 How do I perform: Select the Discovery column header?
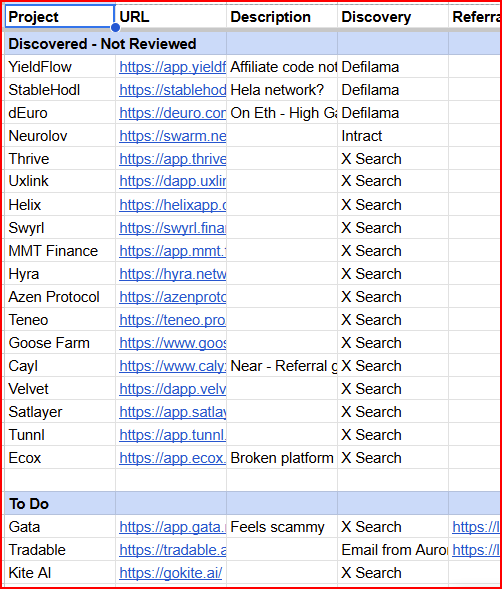pos(393,17)
